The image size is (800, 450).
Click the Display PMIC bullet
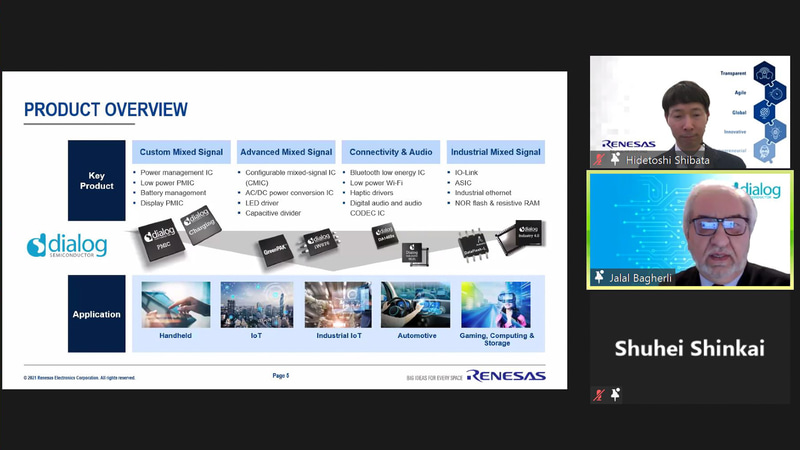tap(162, 203)
